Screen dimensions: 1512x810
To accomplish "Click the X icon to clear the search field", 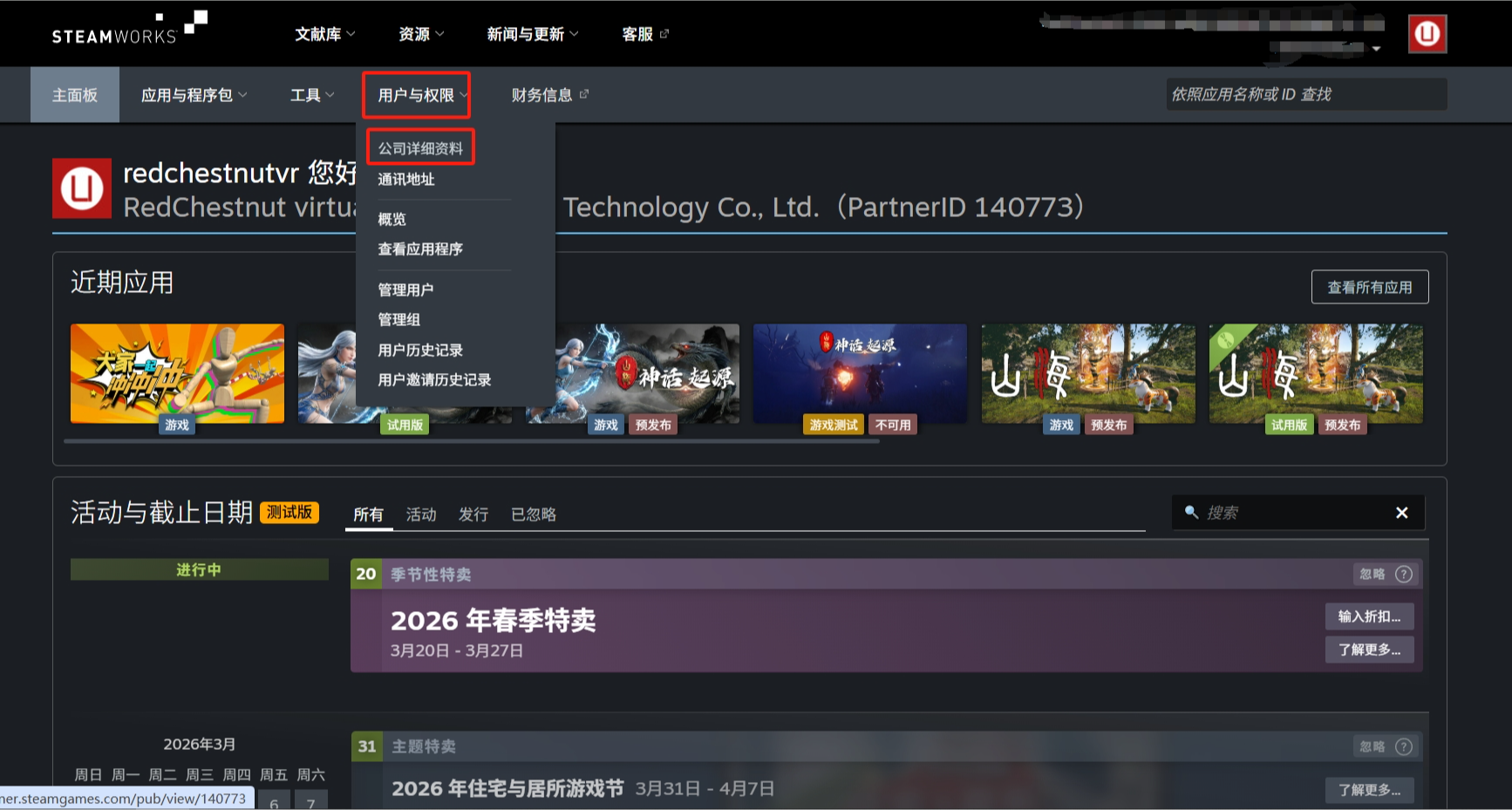I will (x=1402, y=513).
